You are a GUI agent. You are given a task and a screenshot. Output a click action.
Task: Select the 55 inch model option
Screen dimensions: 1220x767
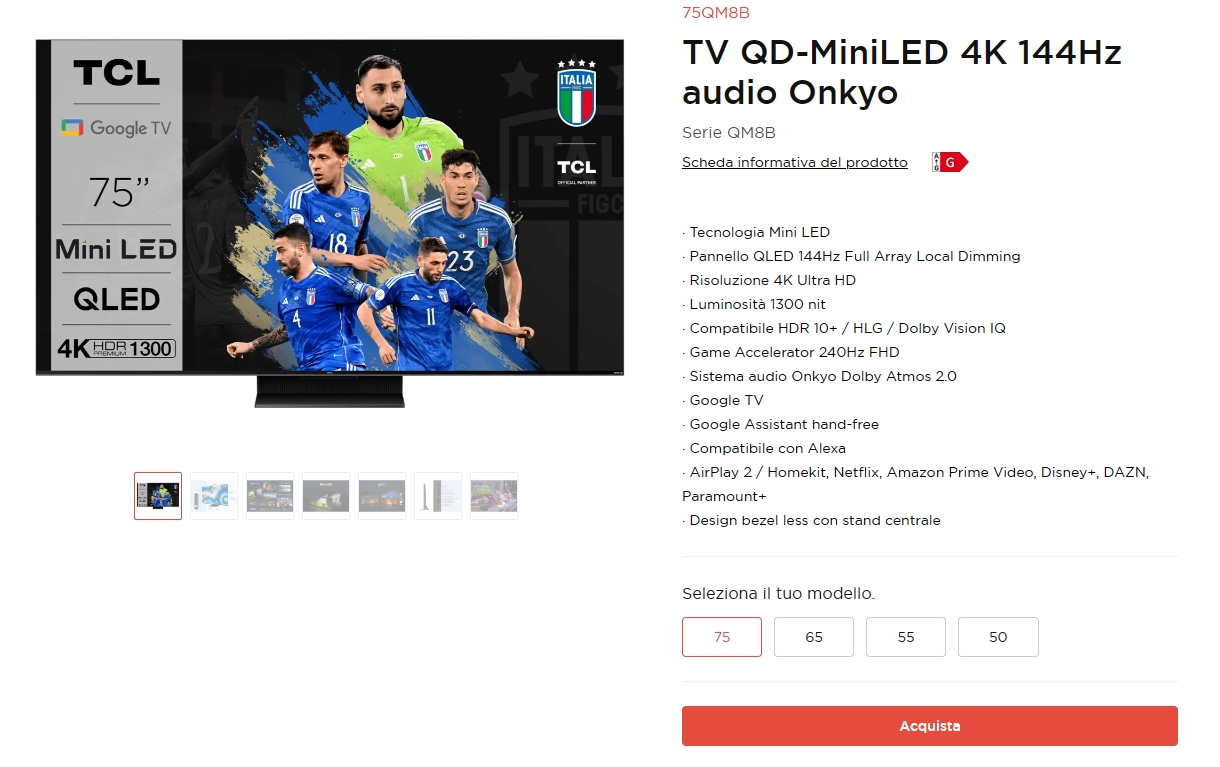(906, 637)
